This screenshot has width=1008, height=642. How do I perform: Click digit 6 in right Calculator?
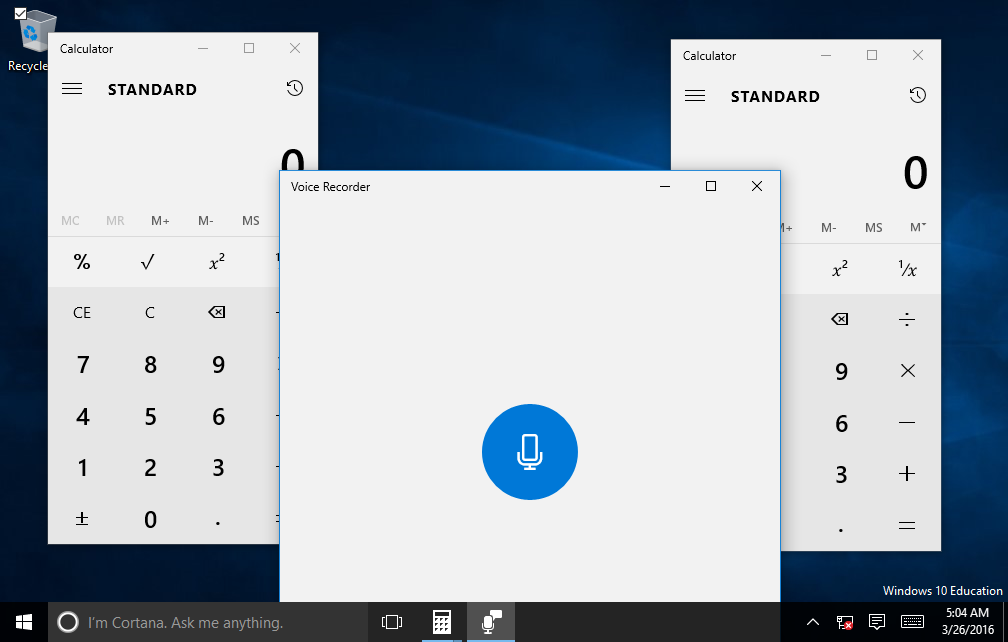click(841, 423)
